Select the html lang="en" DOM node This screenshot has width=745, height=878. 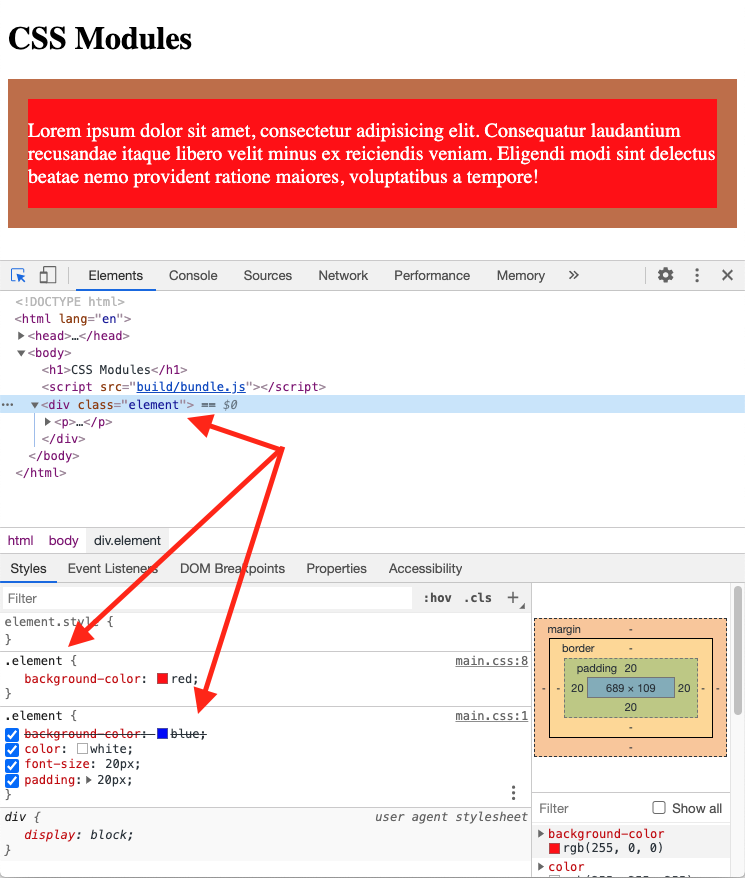coord(73,319)
